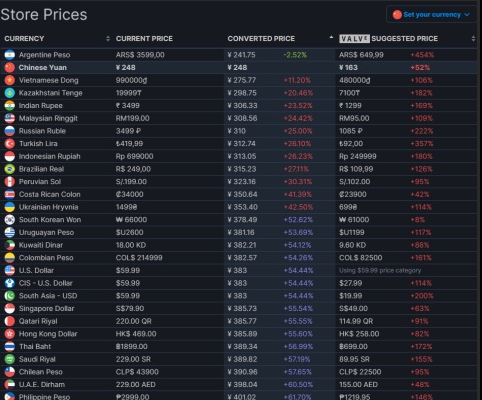Click the RM95.00 suggested price
This screenshot has width=482, height=400.
[354, 118]
